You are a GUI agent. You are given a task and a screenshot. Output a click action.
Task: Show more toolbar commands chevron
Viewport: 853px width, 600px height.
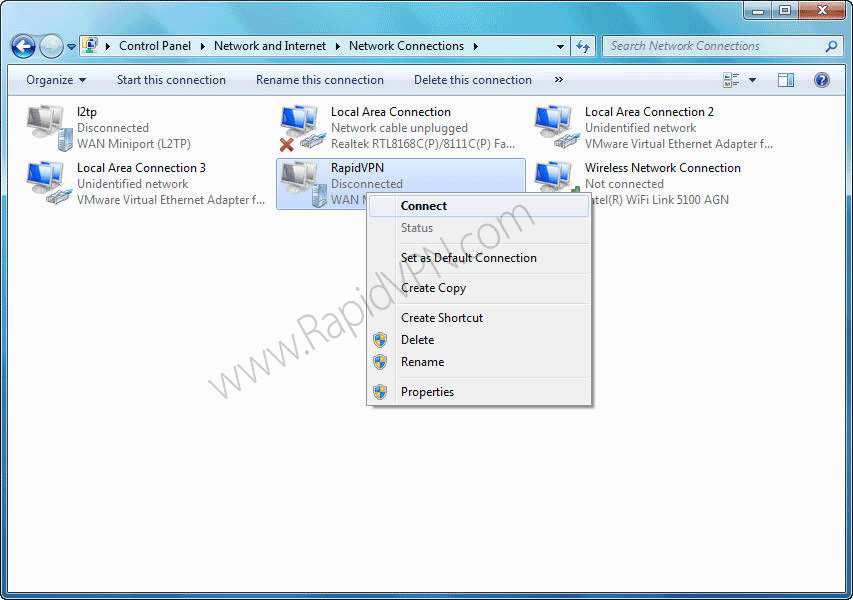(x=559, y=79)
